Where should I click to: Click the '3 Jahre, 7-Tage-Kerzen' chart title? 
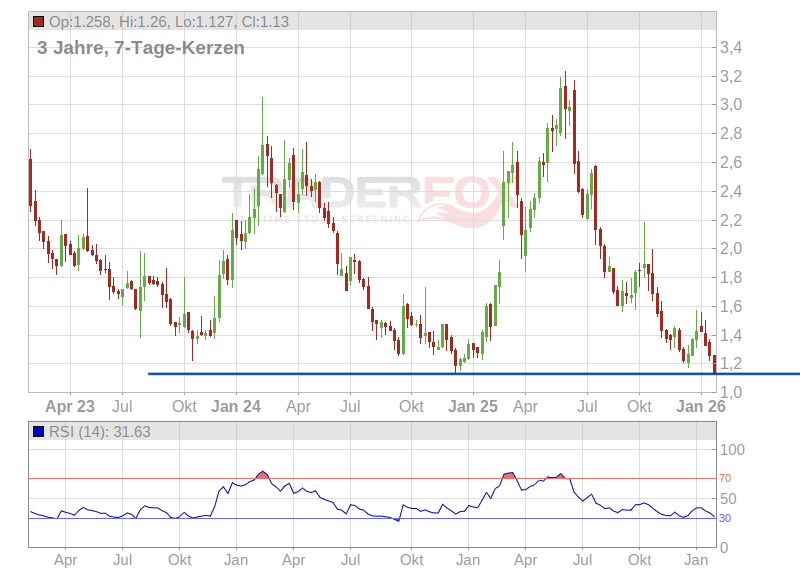click(140, 48)
